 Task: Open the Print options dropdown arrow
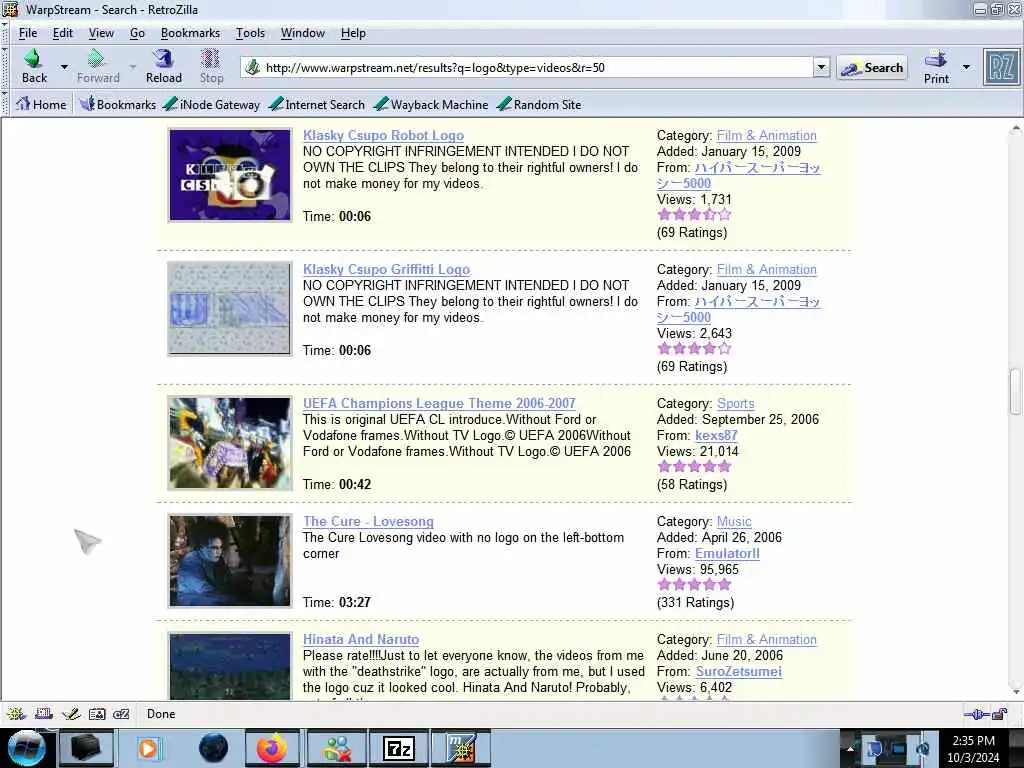pyautogui.click(x=967, y=67)
